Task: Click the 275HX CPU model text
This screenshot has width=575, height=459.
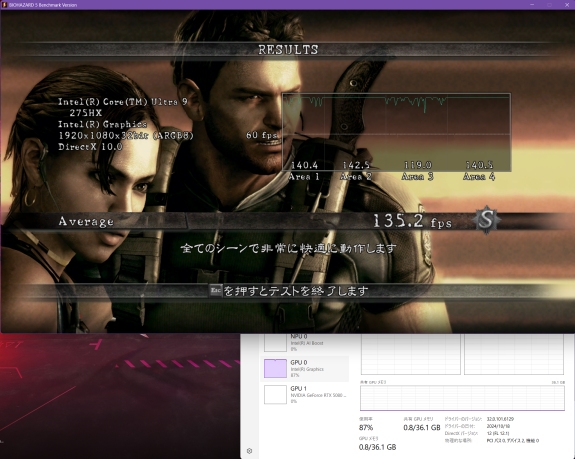Action: [x=86, y=113]
